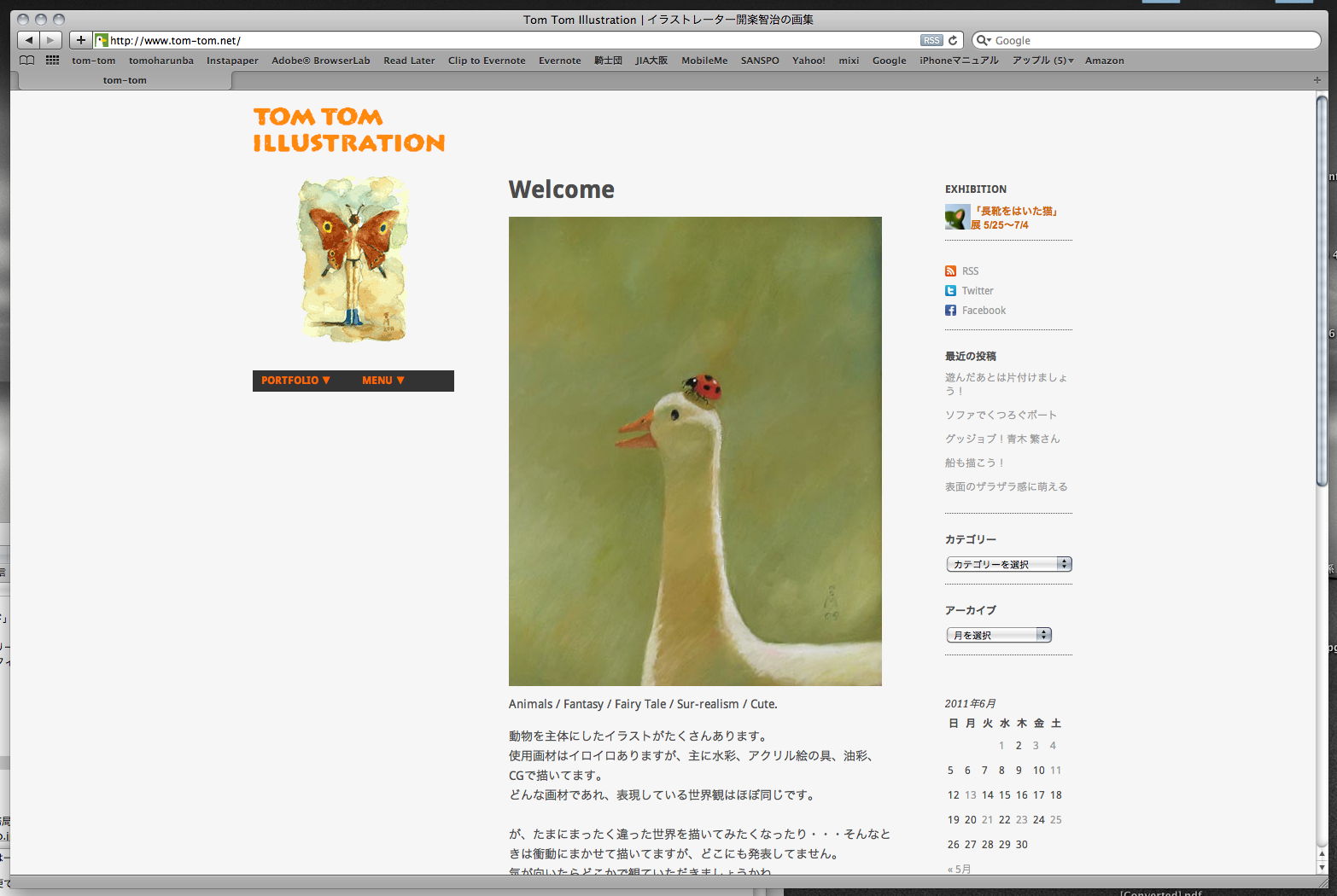
Task: Open the iPhoneマニュアル bookmark
Action: tap(959, 61)
